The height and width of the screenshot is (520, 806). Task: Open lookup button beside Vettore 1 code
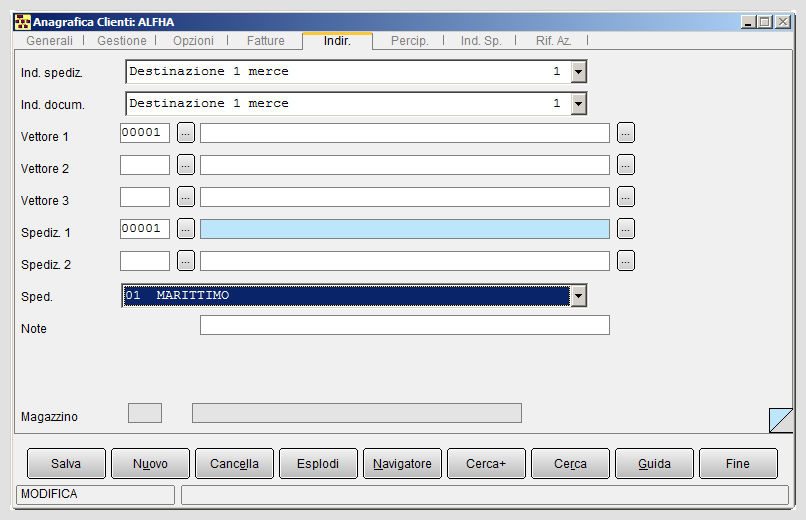(186, 133)
